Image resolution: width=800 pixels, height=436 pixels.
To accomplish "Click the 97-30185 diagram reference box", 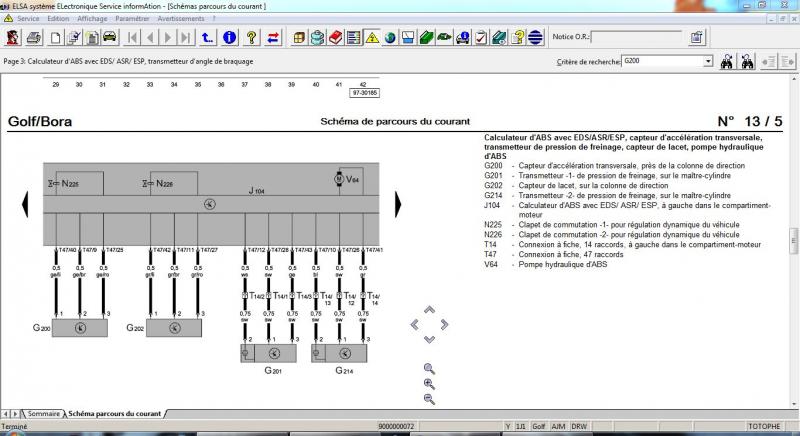I will point(364,93).
